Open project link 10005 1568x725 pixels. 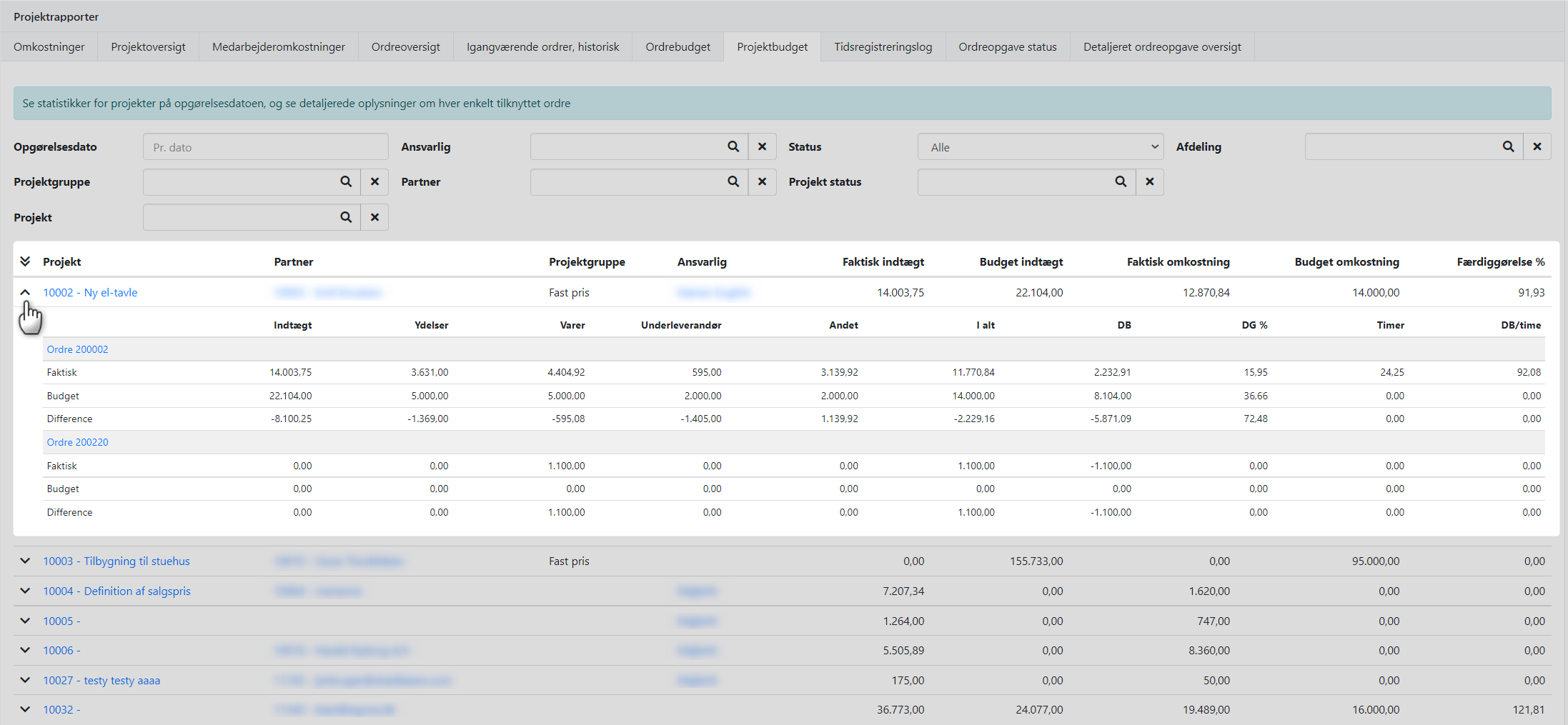[61, 621]
